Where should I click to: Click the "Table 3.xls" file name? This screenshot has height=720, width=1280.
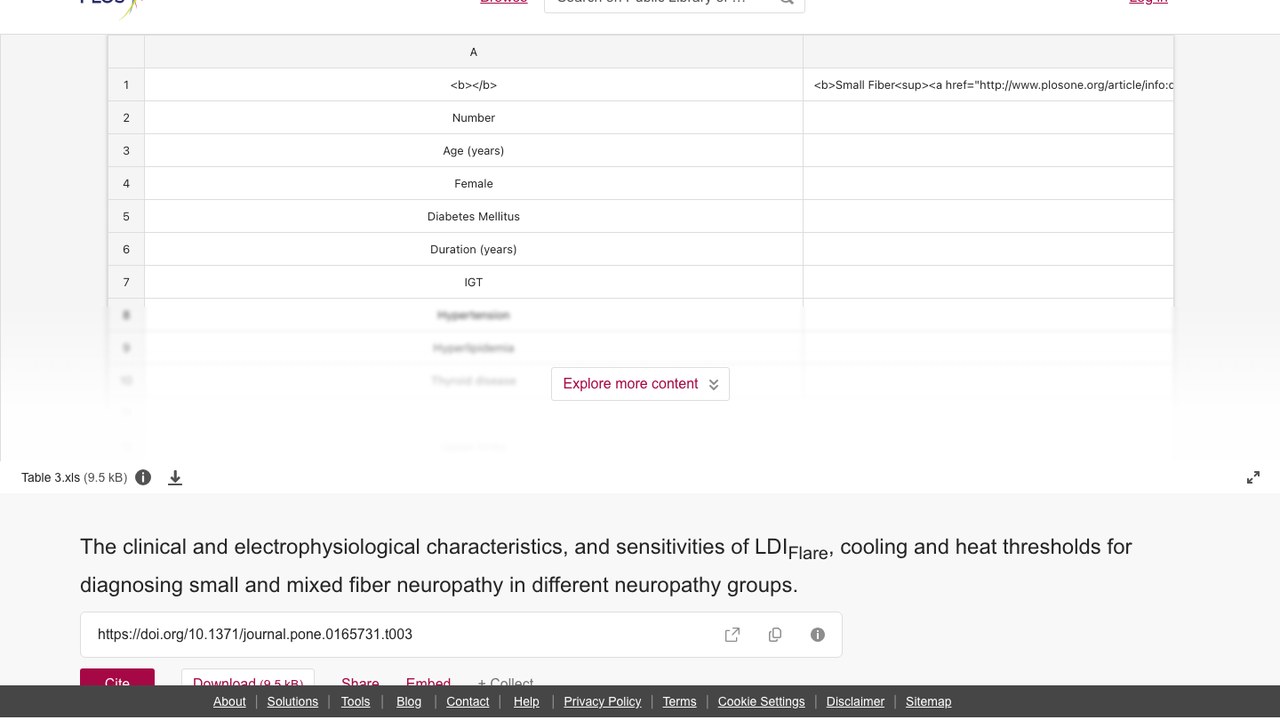click(x=51, y=478)
